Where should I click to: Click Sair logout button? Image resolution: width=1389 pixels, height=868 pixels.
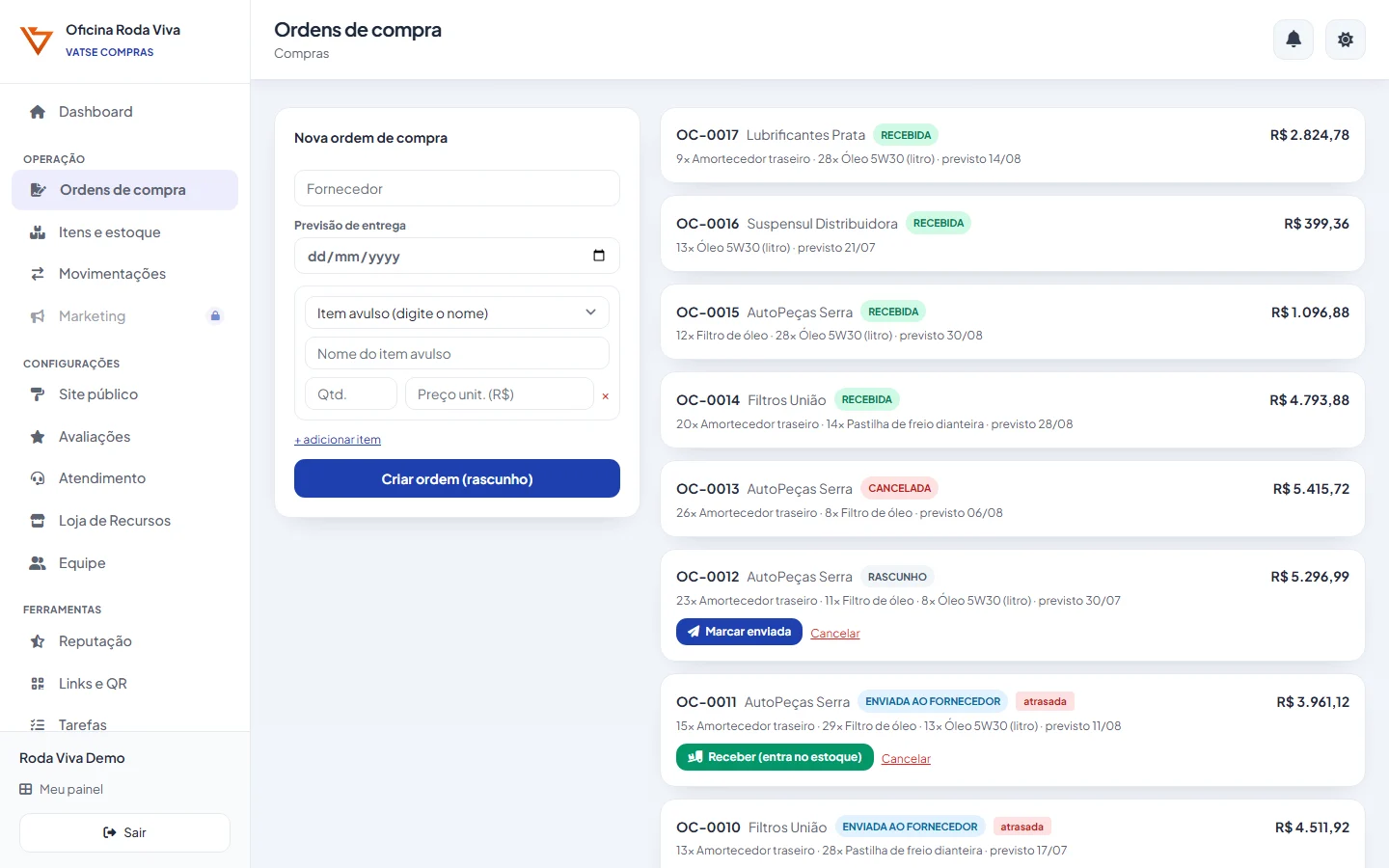coord(124,832)
